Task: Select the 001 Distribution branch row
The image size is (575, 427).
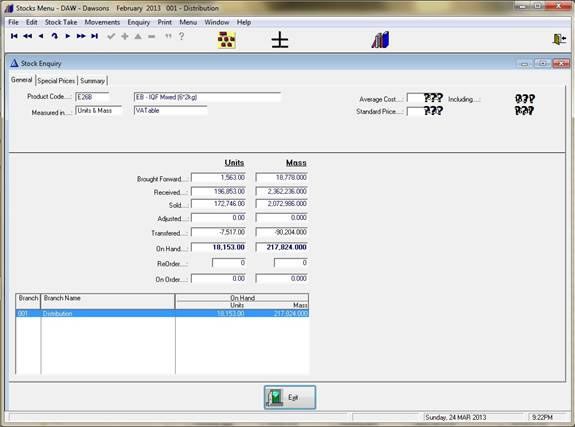Action: 162,314
